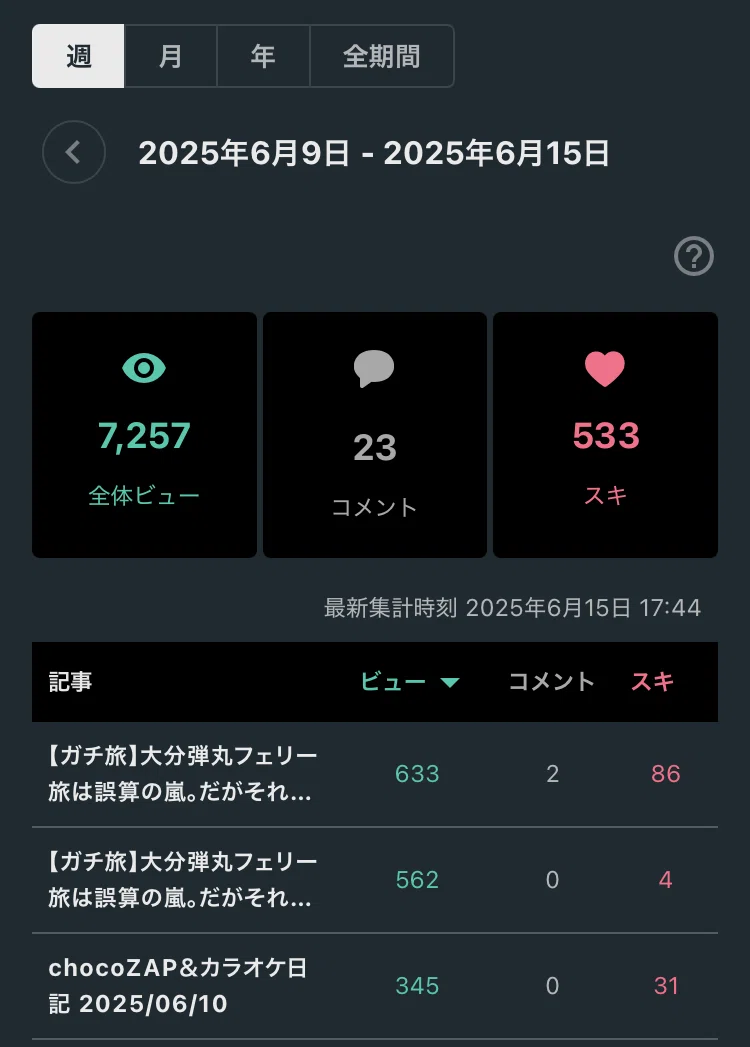Open the first 大分弾丸フェリー article with 633 views

tap(183, 774)
